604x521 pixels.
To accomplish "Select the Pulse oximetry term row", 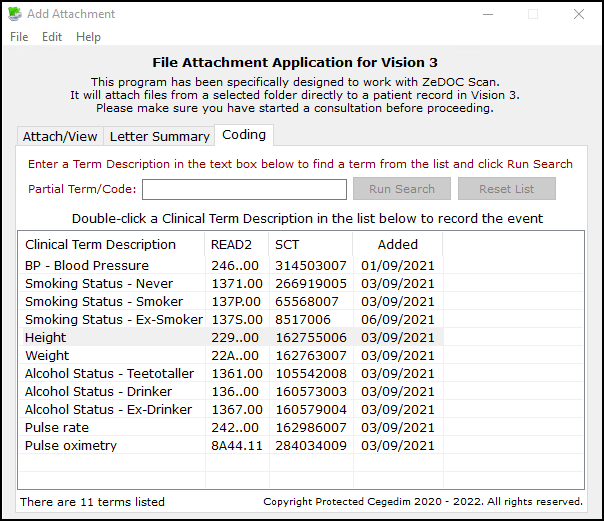I will tap(71, 446).
